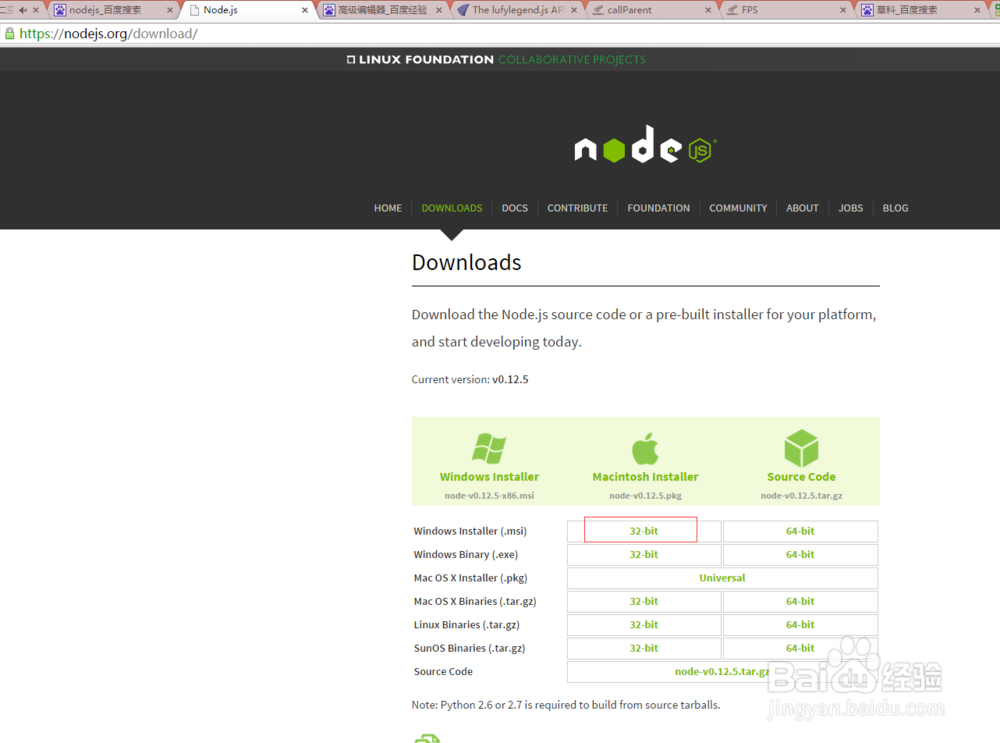
Task: Download Mac OS X Binaries 64-bit
Action: click(800, 601)
